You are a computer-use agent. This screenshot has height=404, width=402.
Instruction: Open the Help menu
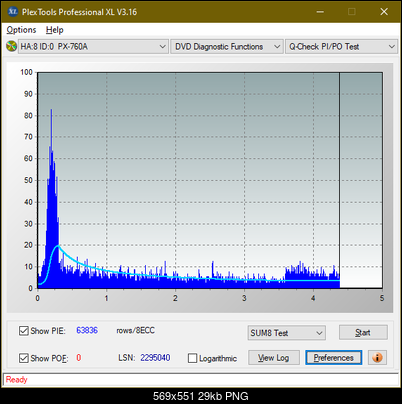[x=55, y=30]
